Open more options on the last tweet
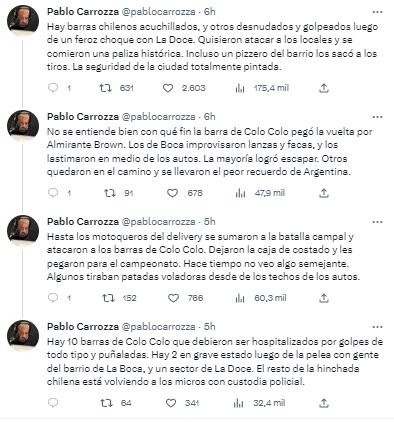 (377, 327)
